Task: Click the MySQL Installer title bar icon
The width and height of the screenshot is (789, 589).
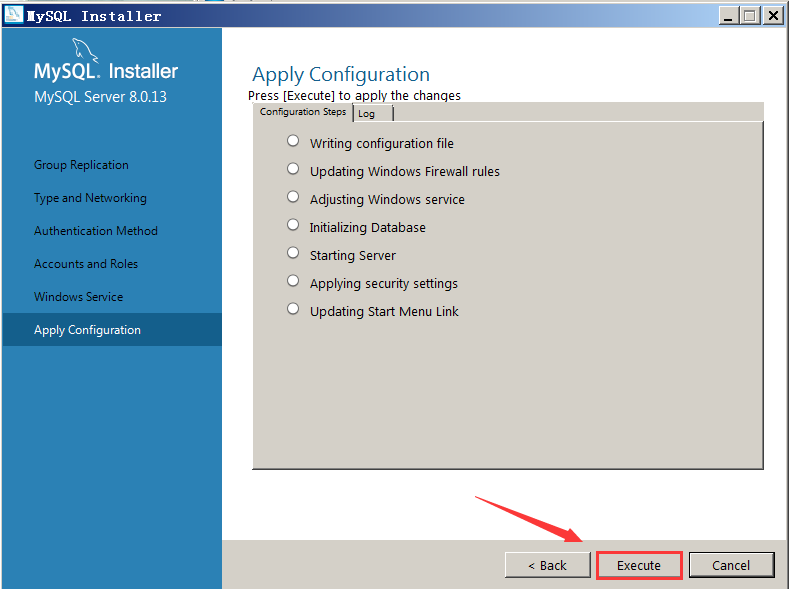Action: 14,15
